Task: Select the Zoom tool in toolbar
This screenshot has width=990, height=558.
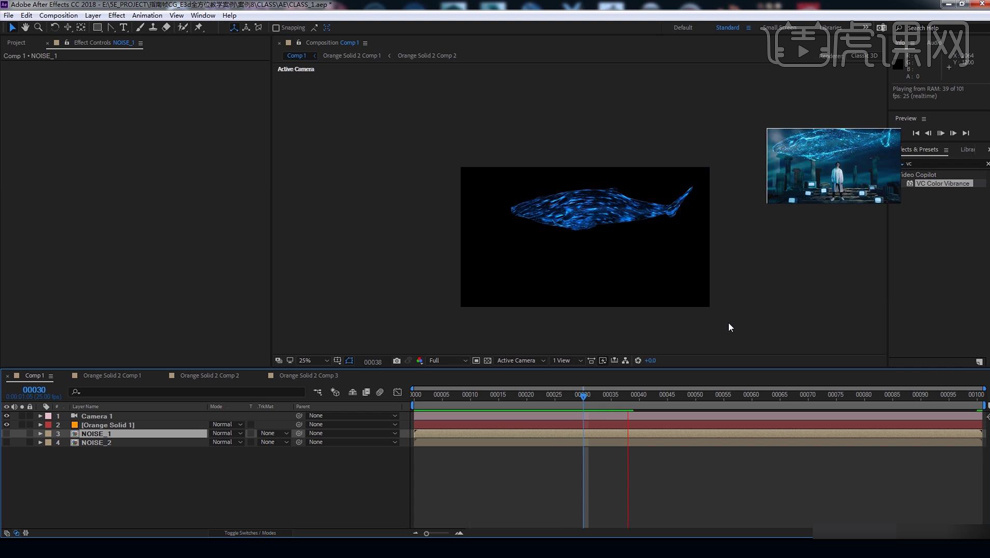Action: tap(38, 28)
